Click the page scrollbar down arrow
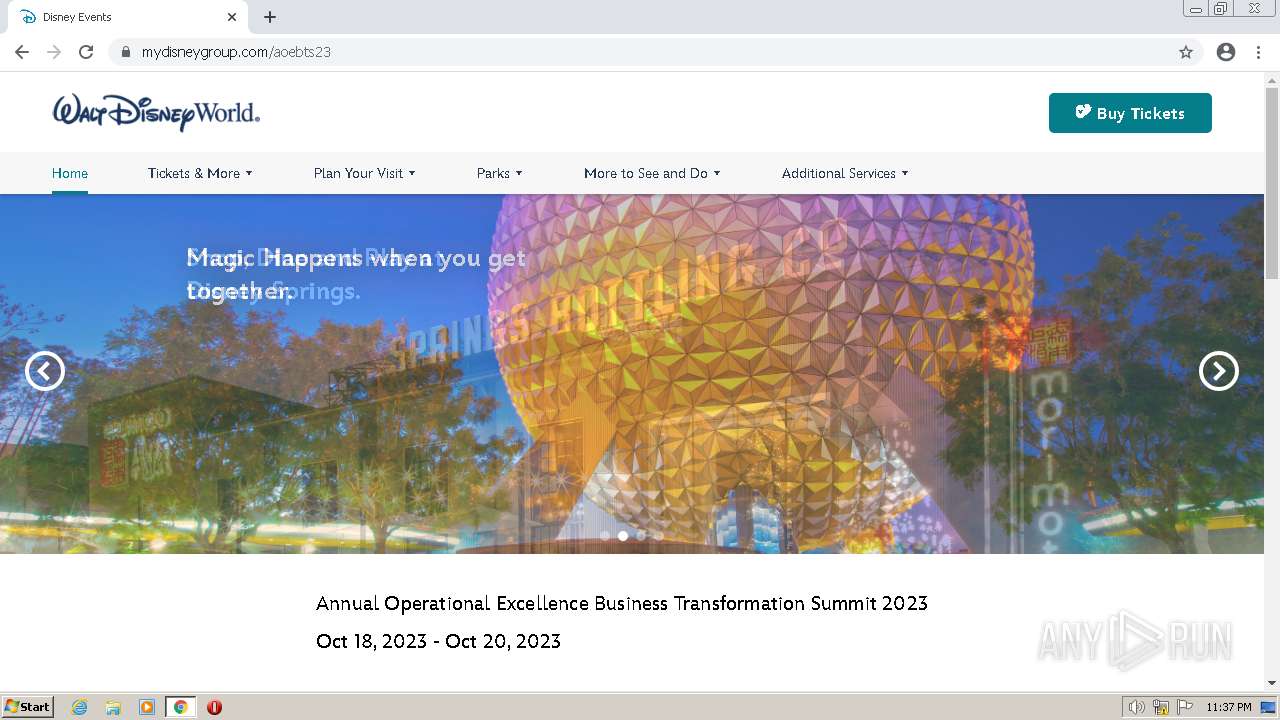This screenshot has width=1280, height=720. point(1272,683)
